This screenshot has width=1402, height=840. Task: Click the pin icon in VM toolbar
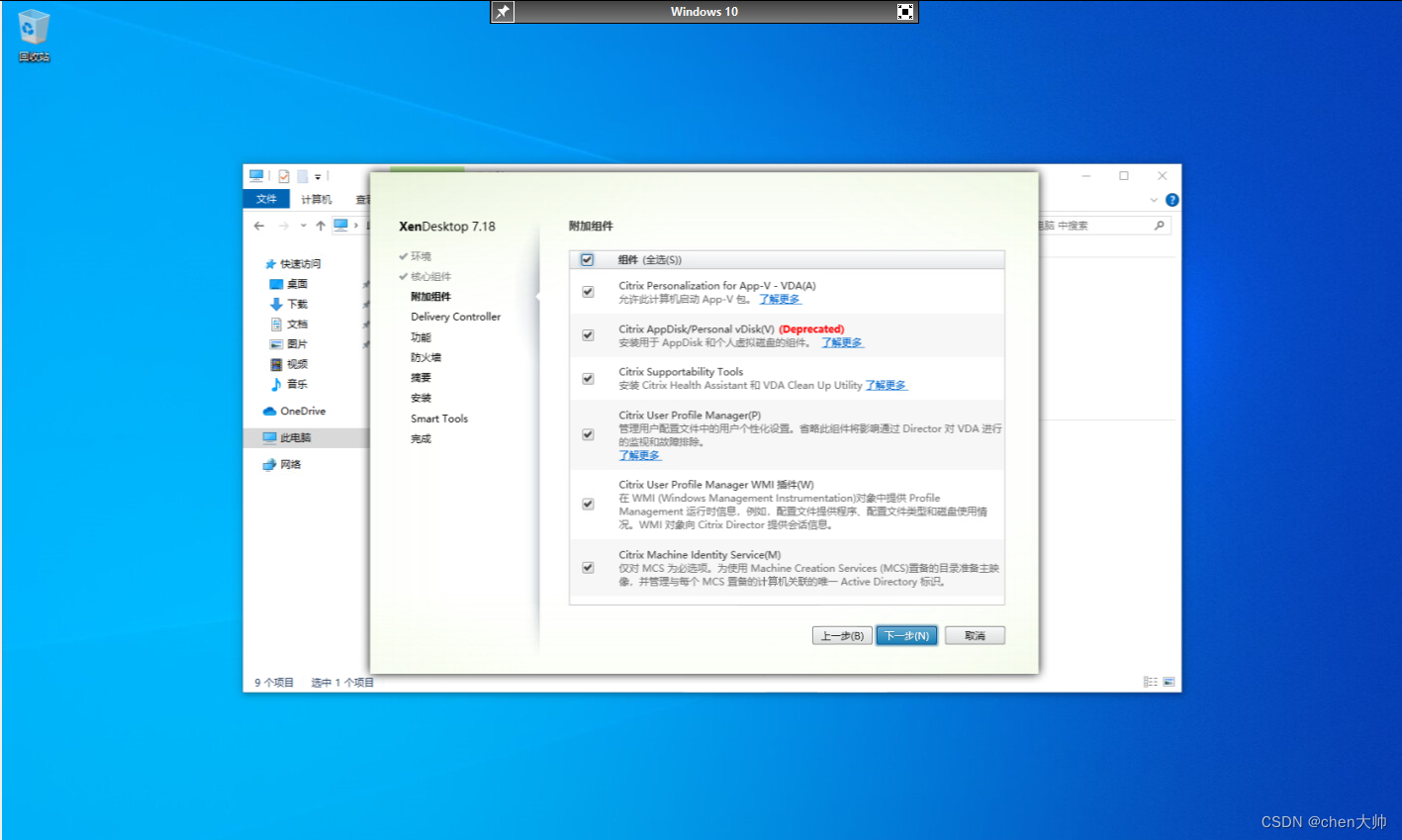click(503, 12)
